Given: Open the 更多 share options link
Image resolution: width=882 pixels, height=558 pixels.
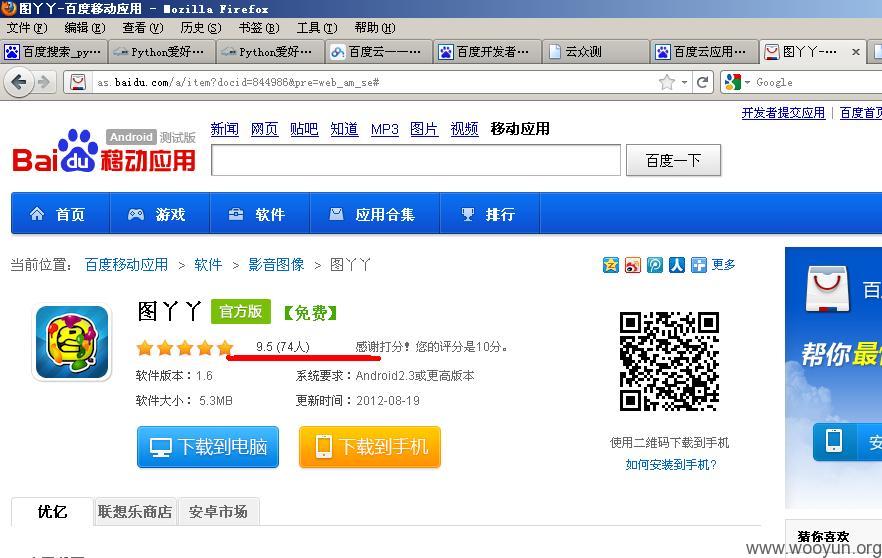Looking at the screenshot, I should coord(723,264).
